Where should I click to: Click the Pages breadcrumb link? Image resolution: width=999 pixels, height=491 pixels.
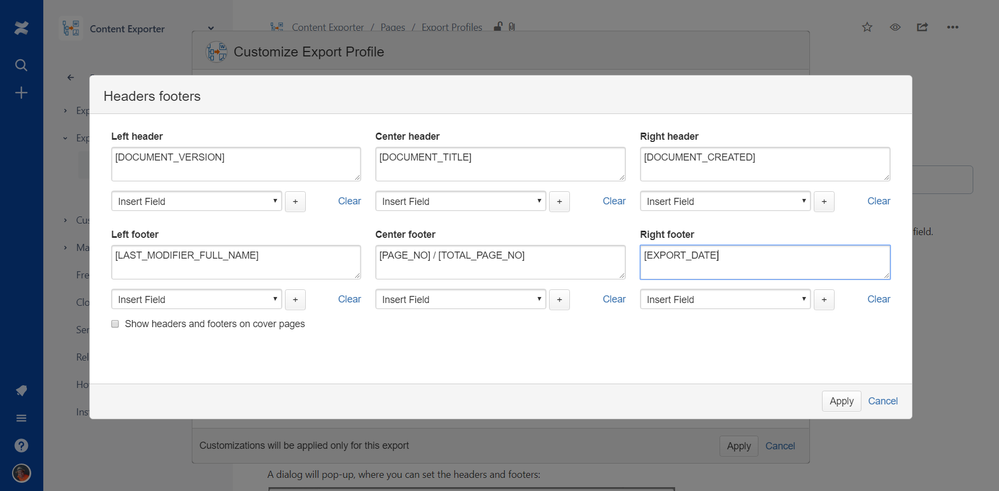click(393, 27)
